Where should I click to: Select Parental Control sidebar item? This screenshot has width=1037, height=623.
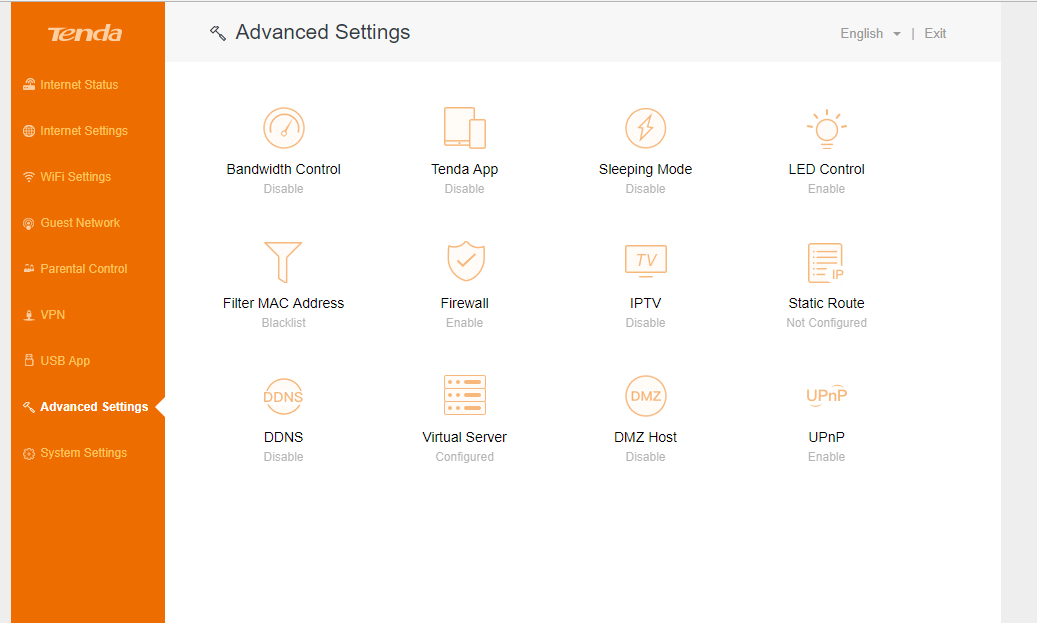pyautogui.click(x=84, y=269)
